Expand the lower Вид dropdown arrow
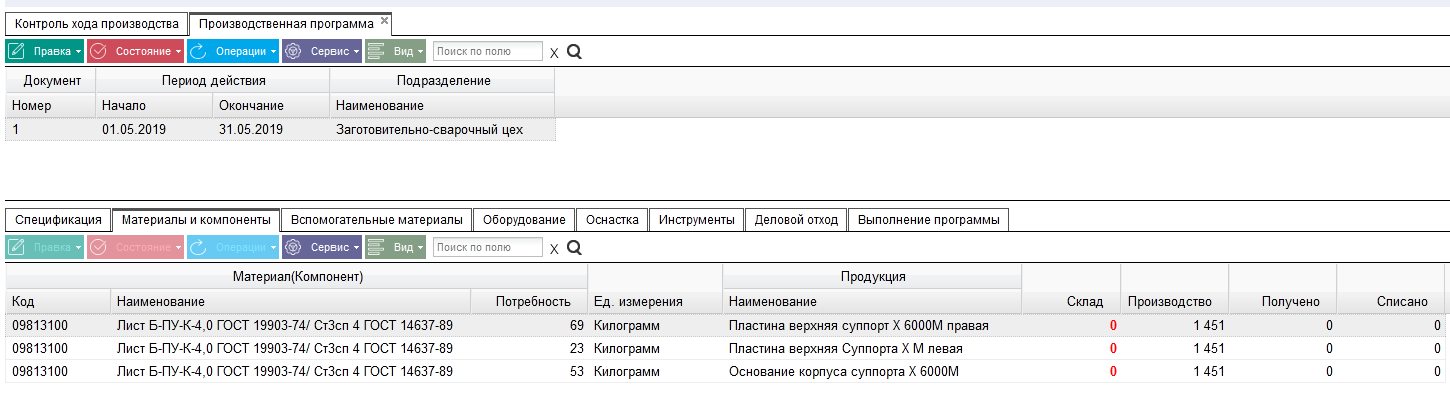The image size is (1450, 398). (x=420, y=247)
